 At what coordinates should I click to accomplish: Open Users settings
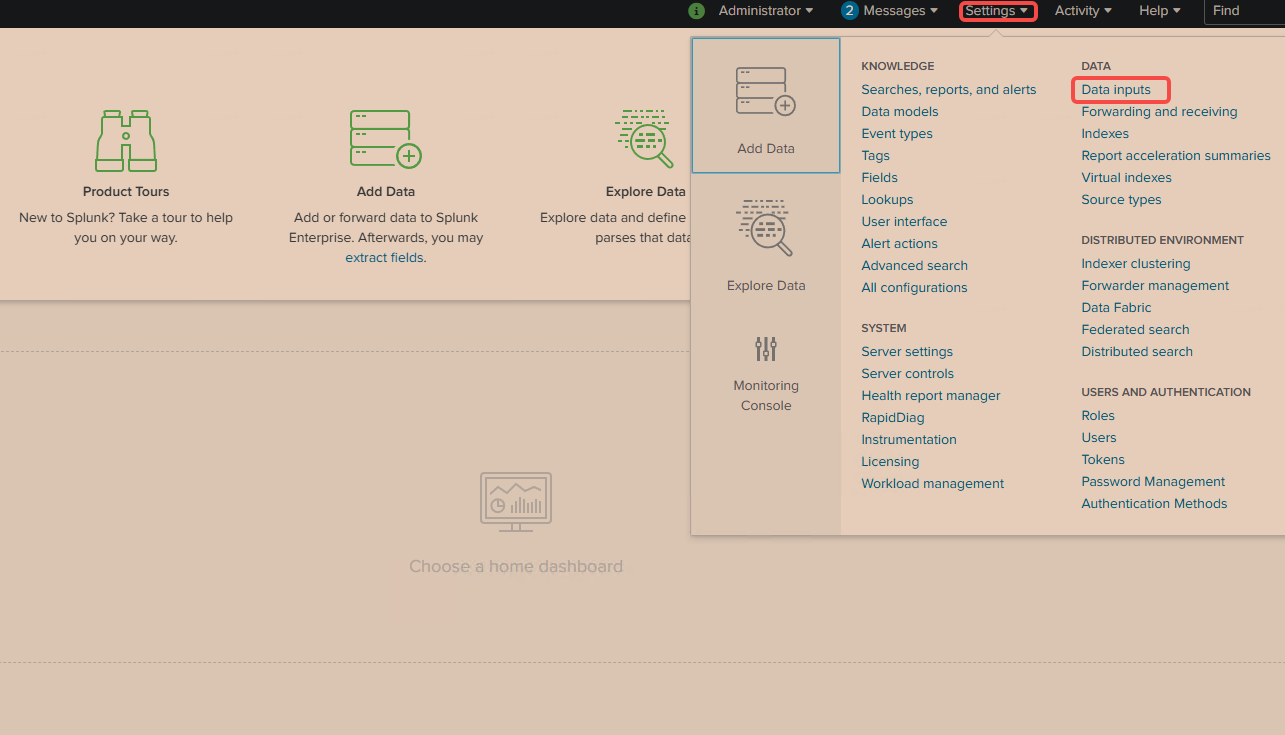1099,438
